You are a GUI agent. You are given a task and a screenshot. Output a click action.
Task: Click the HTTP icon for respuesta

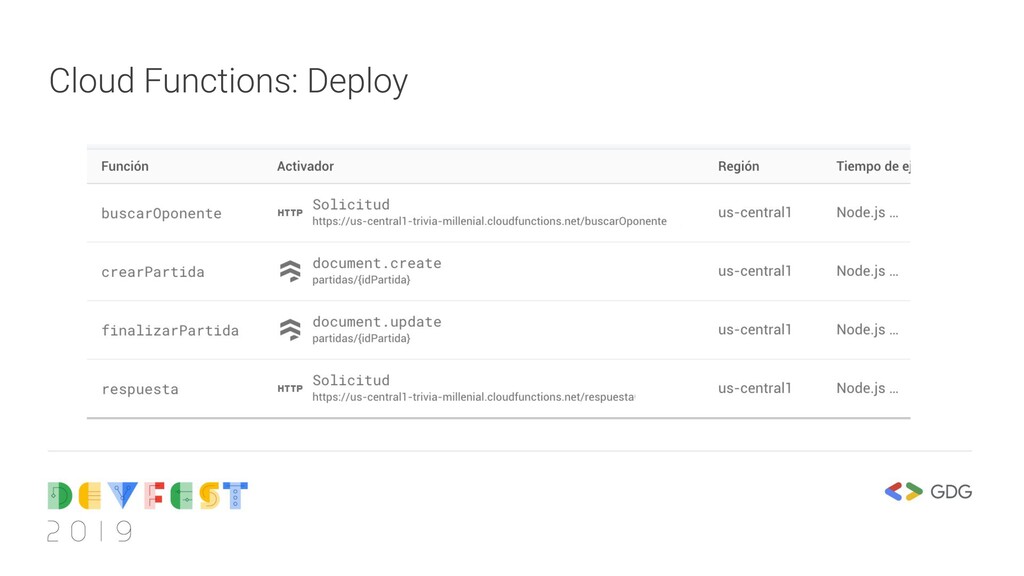pos(289,389)
